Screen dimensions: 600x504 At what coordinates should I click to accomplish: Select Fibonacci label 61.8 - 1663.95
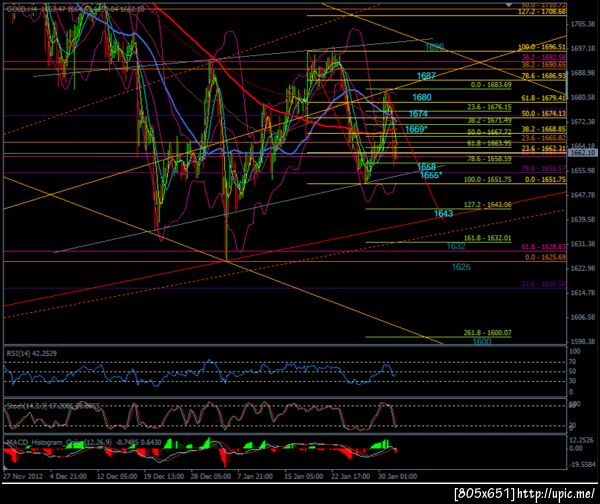pos(489,143)
